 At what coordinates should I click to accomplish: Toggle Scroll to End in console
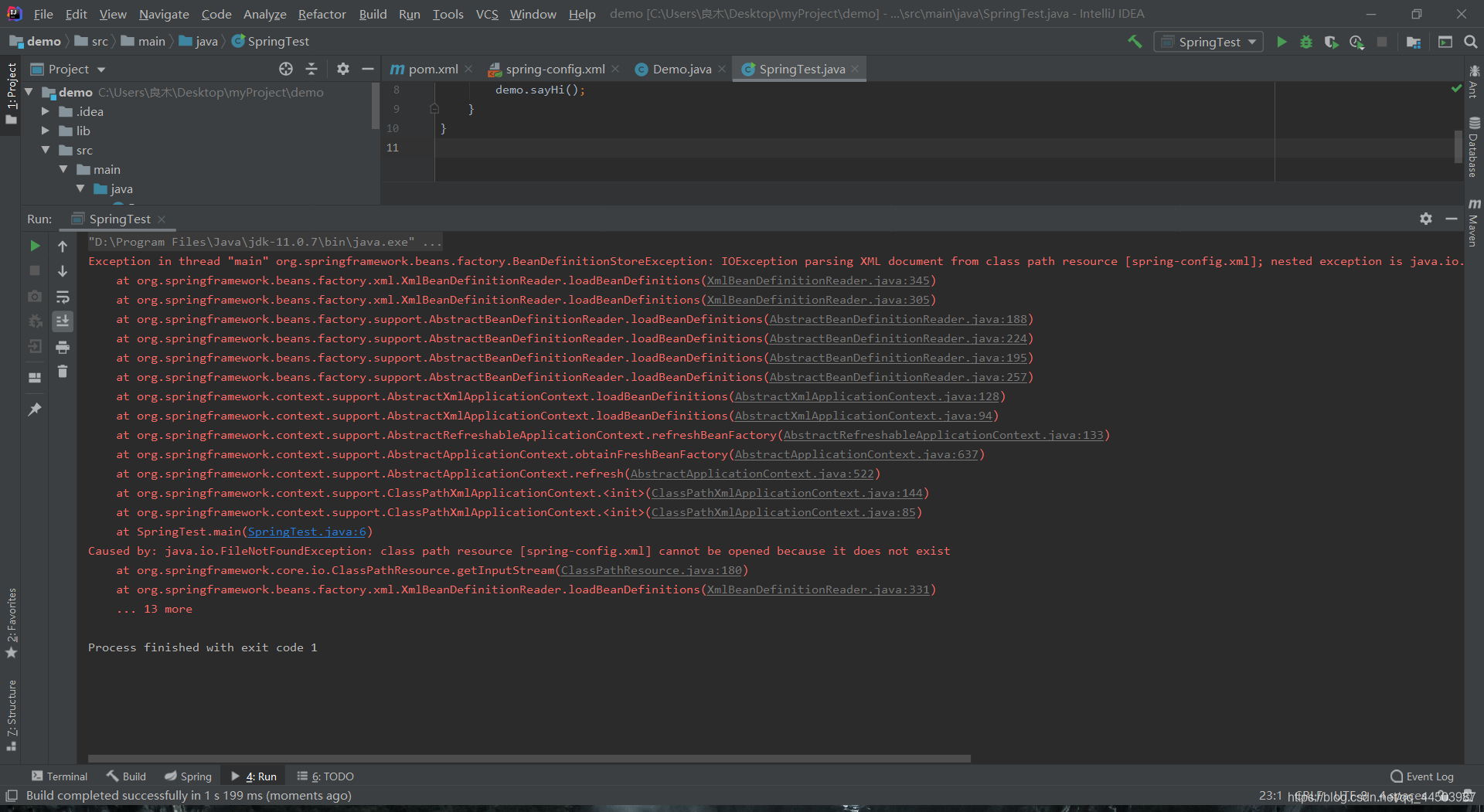coord(63,321)
